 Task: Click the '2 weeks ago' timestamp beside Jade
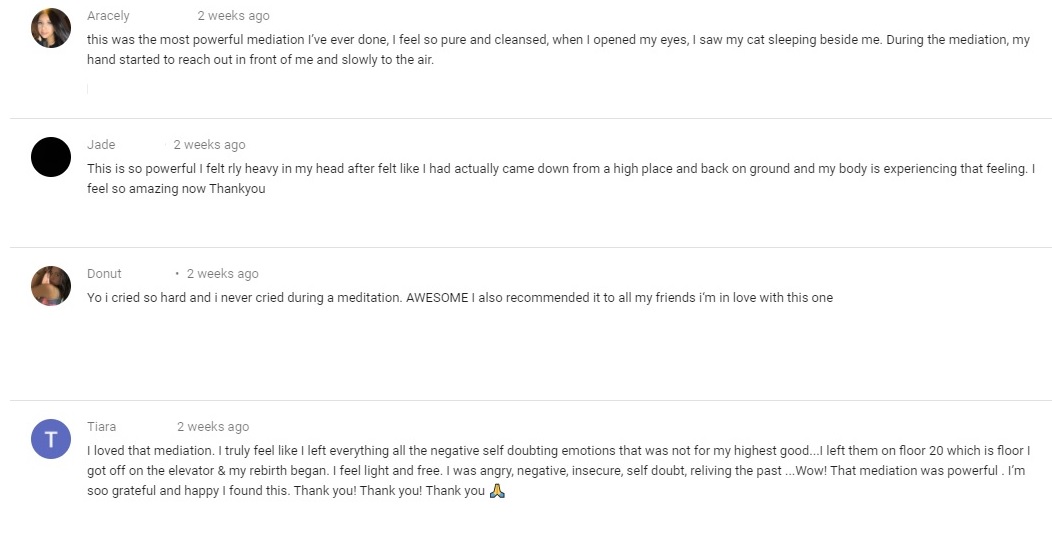209,144
